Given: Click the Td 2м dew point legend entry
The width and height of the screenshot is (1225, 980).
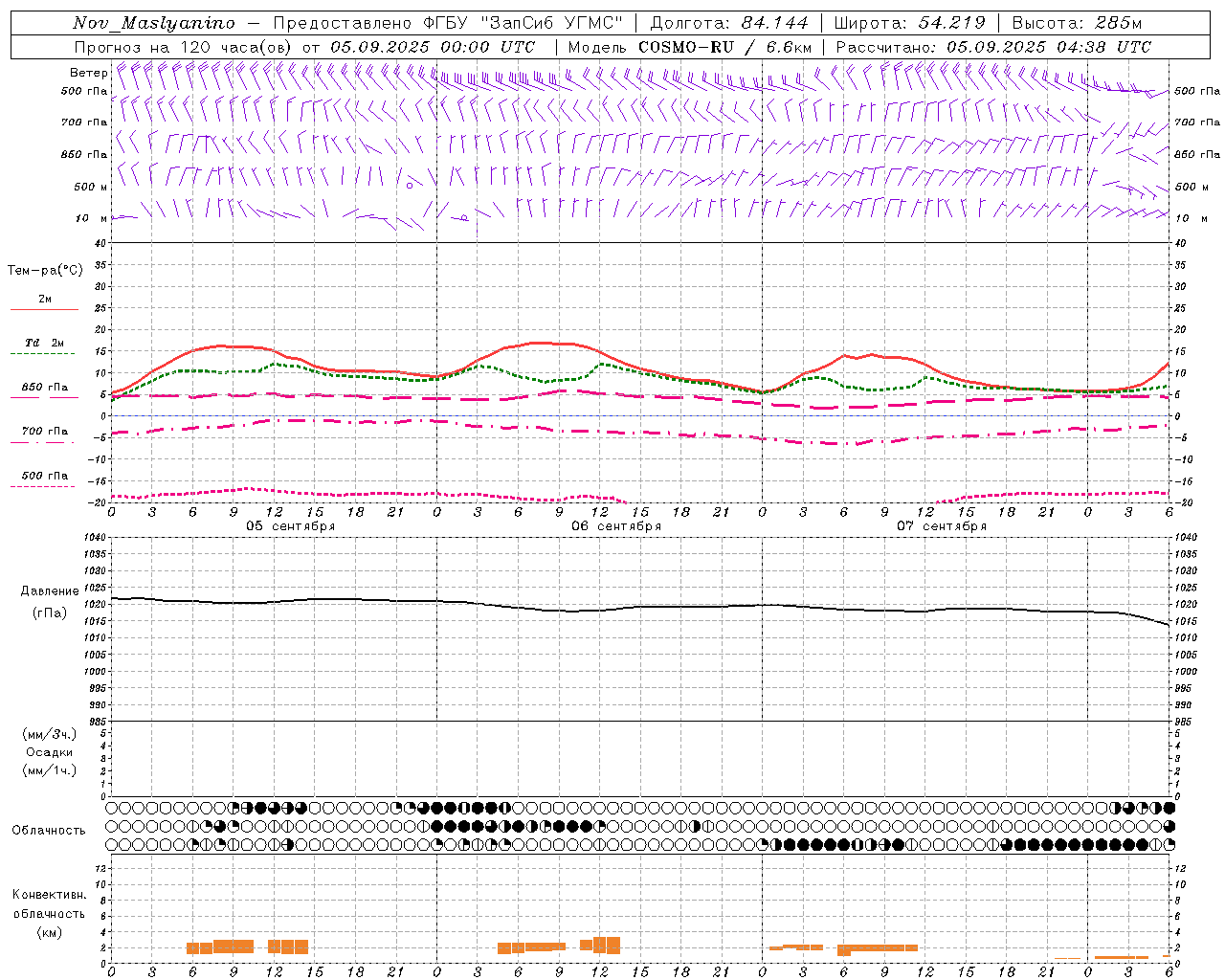Looking at the screenshot, I should [45, 343].
